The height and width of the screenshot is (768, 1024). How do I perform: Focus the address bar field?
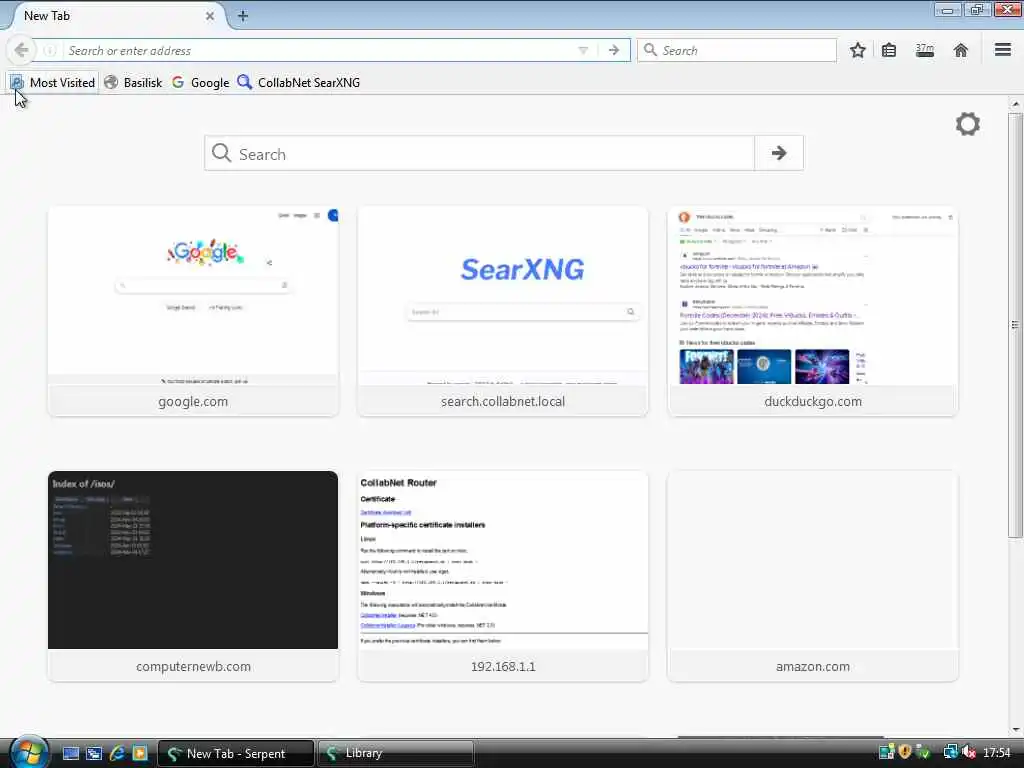[320, 50]
